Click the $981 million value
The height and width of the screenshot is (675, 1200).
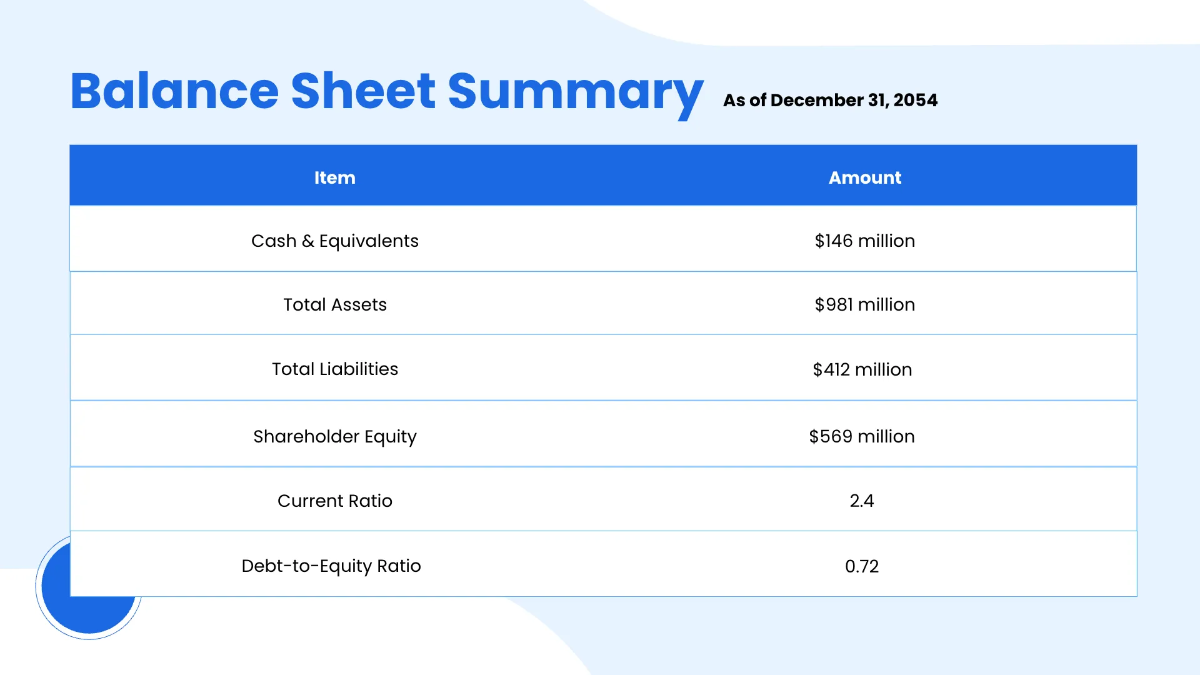click(x=864, y=304)
